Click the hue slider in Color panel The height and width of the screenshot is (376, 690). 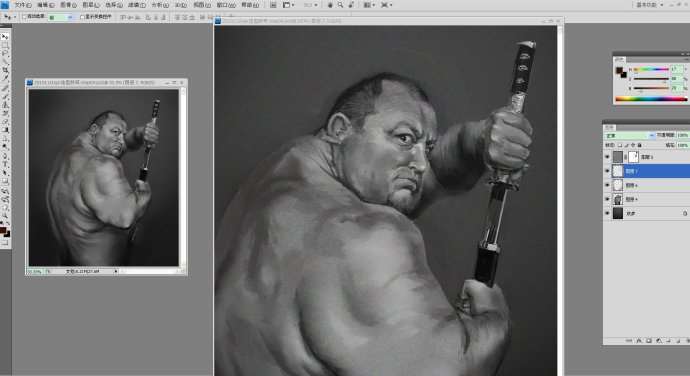tap(651, 69)
